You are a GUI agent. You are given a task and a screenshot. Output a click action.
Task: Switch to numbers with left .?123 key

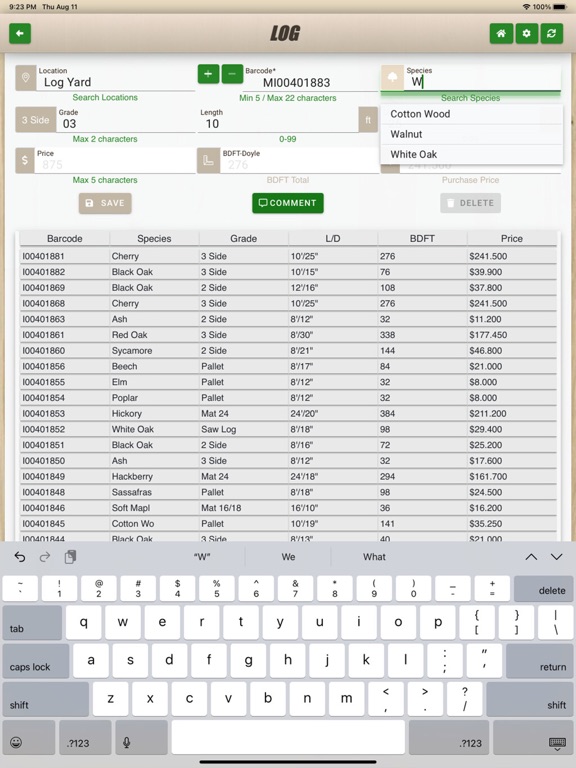click(x=85, y=737)
